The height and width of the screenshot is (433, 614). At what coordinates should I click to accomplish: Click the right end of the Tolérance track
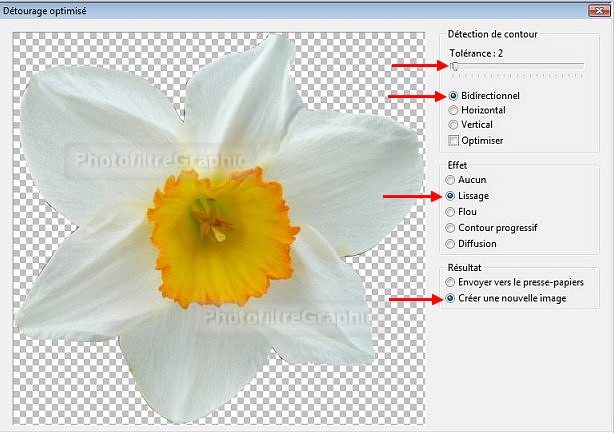click(580, 66)
